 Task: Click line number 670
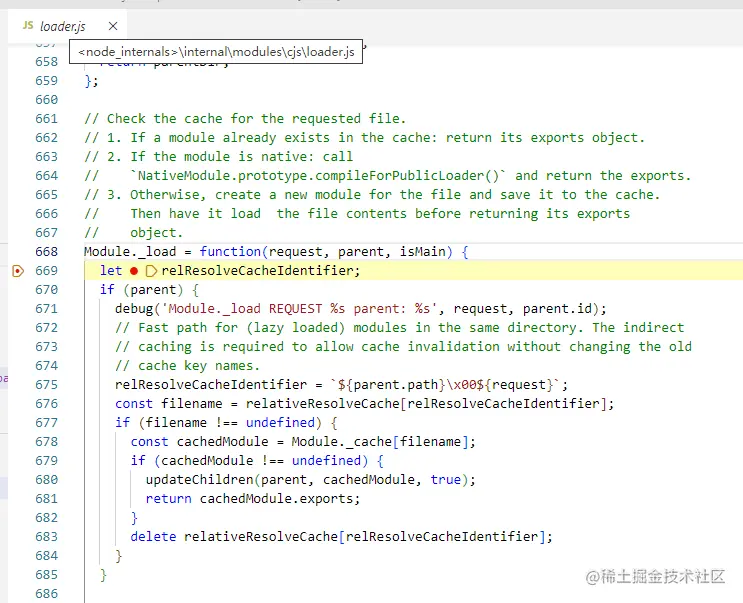coord(46,289)
